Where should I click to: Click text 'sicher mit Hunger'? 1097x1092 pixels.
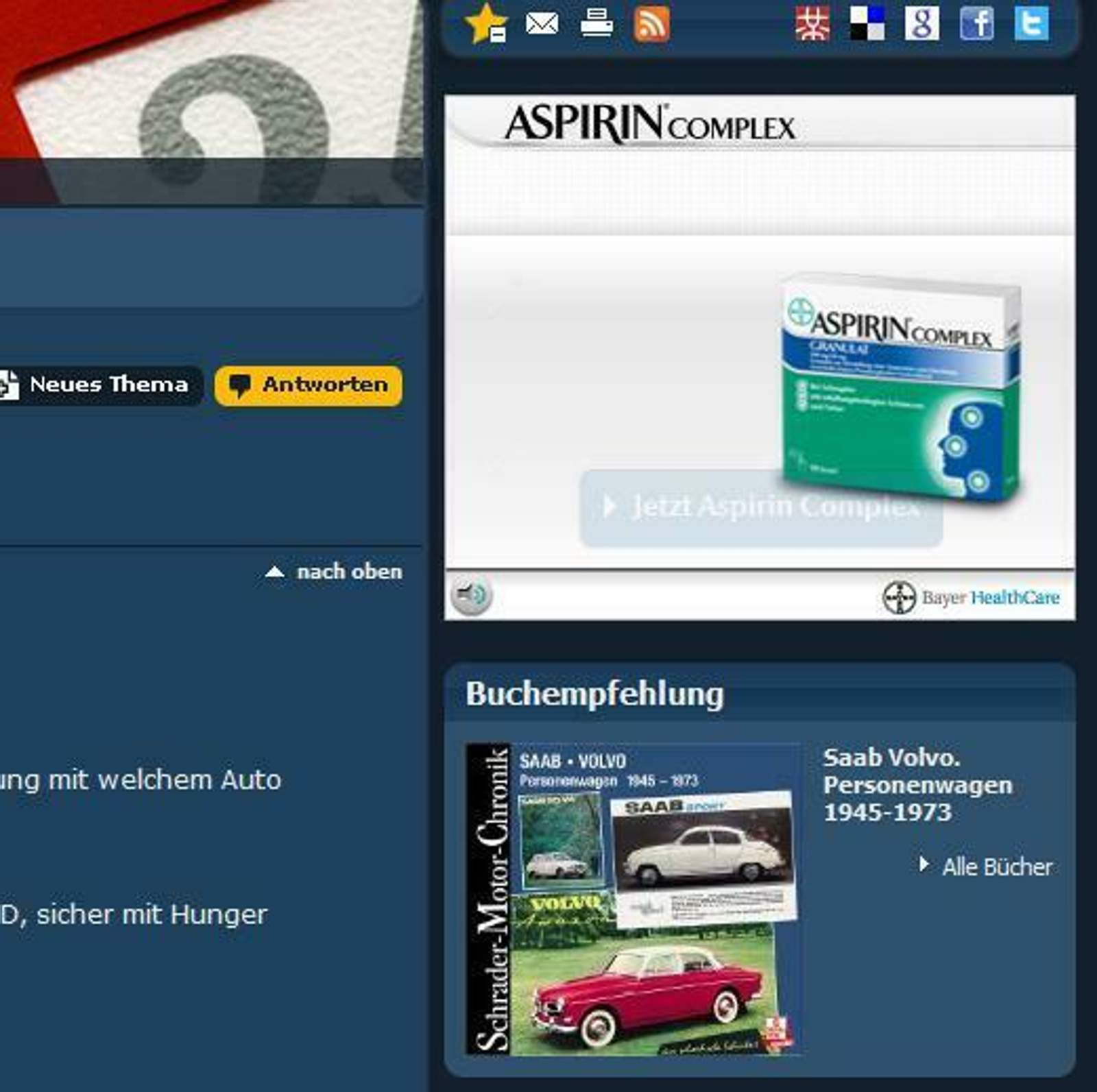(x=152, y=914)
